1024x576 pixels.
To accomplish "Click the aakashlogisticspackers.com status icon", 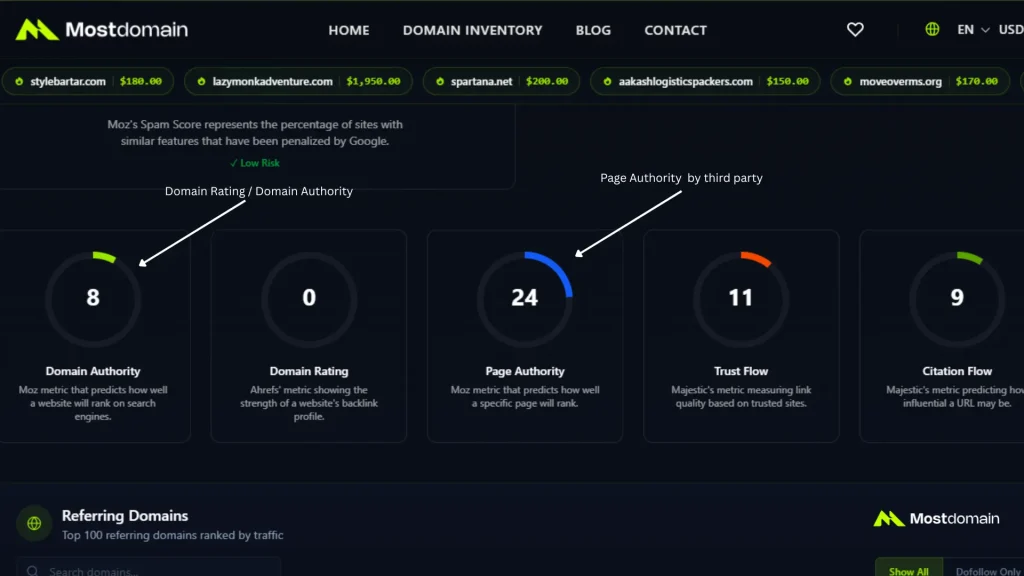I will pos(607,82).
